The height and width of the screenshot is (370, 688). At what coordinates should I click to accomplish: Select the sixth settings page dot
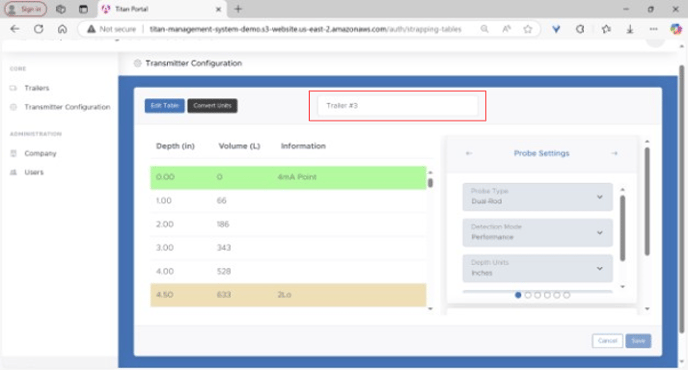coord(566,295)
